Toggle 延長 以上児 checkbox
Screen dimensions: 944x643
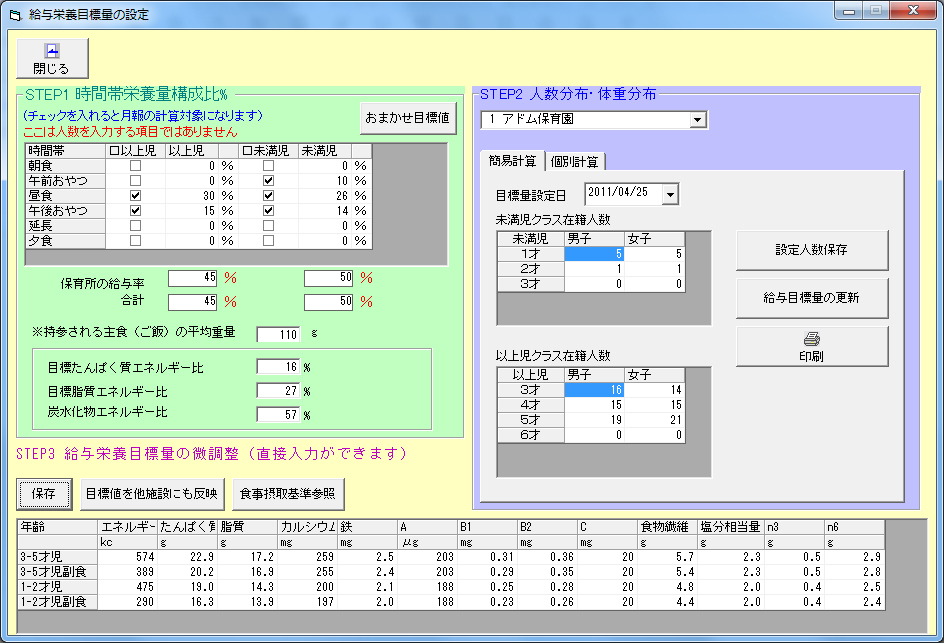pos(135,226)
